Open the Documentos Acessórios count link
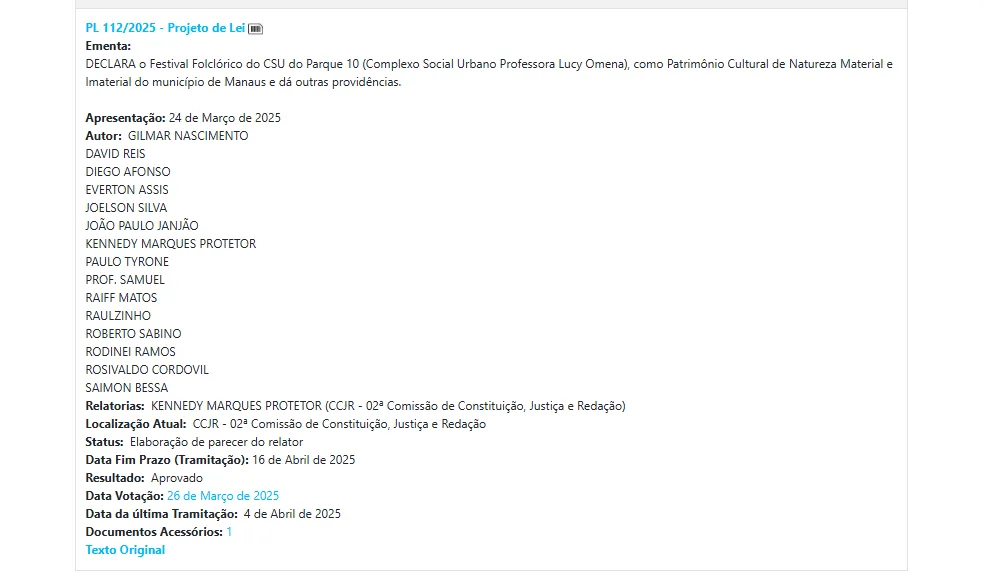The image size is (984, 584). pyautogui.click(x=229, y=532)
